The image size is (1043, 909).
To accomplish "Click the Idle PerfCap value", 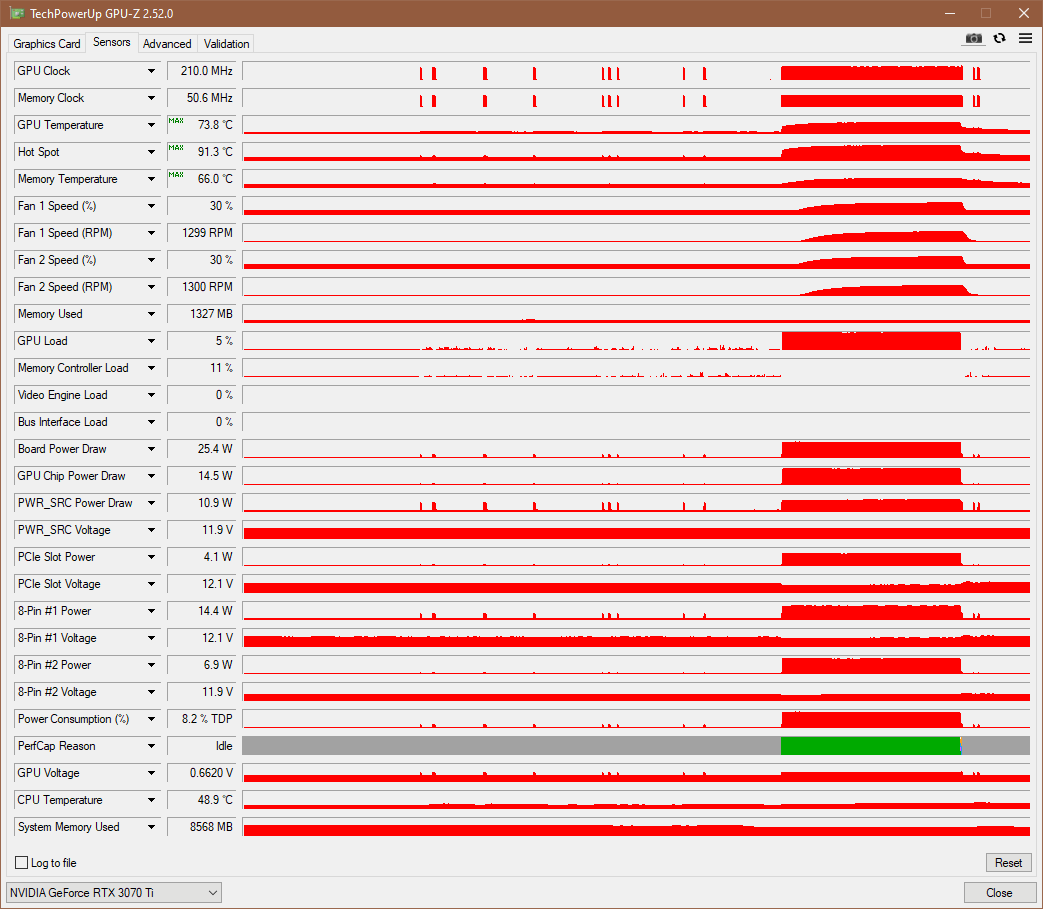I will [x=202, y=746].
